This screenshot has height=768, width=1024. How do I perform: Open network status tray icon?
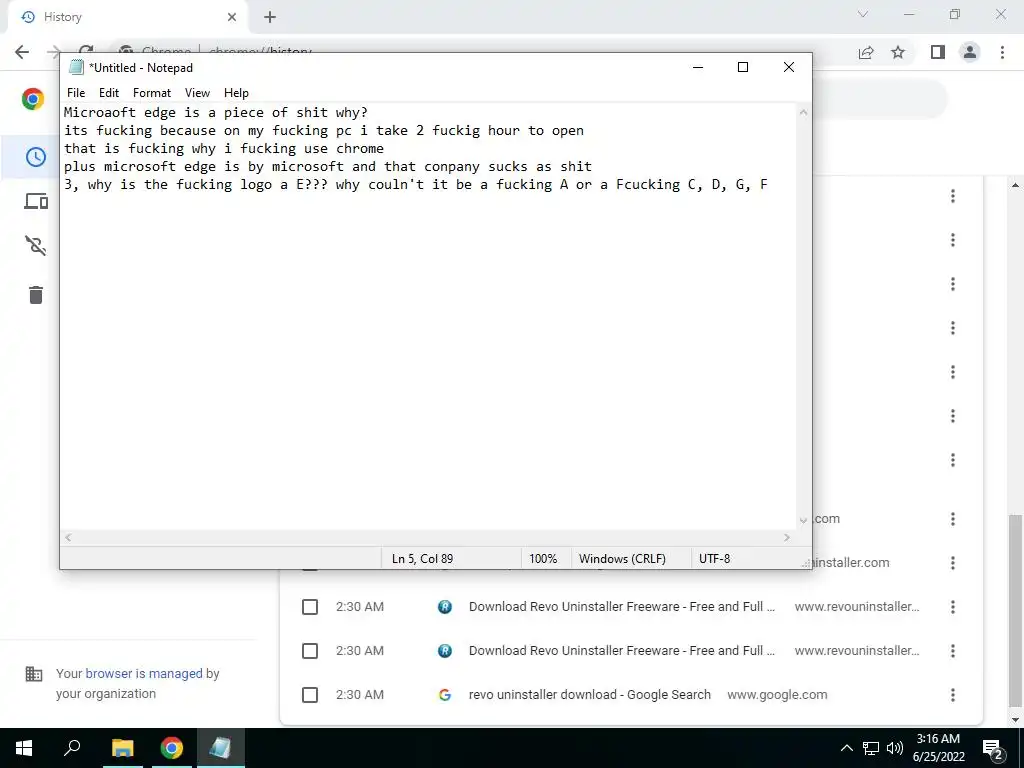(x=871, y=748)
